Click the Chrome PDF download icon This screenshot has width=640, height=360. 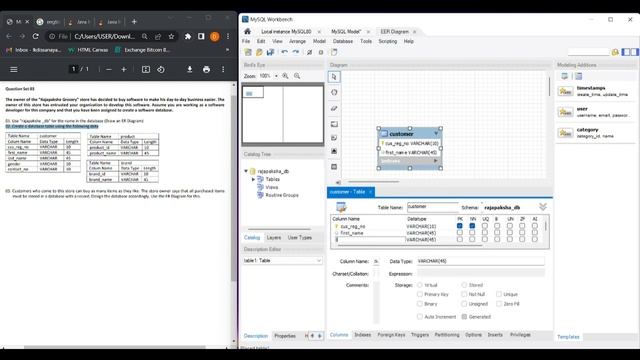point(189,69)
